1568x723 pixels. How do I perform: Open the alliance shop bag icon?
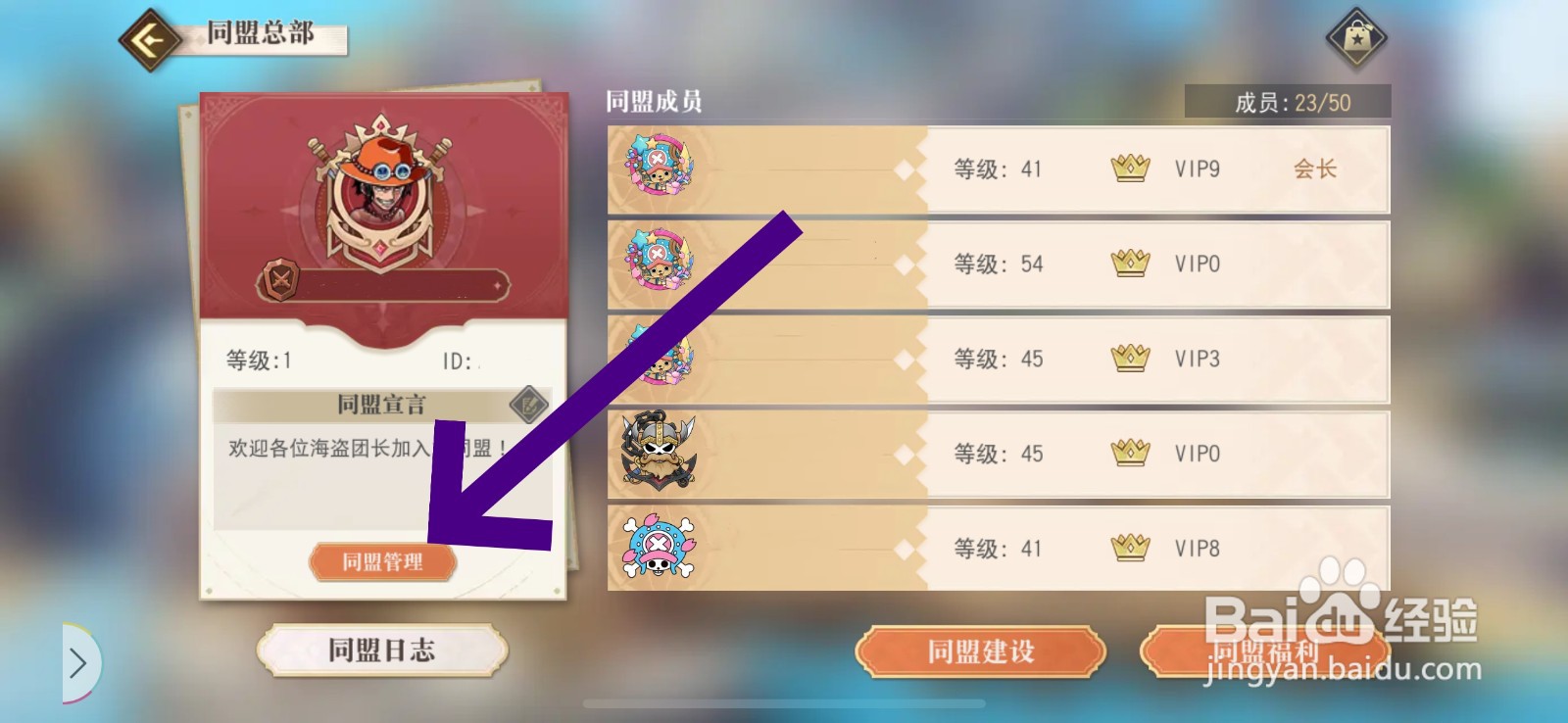(x=1356, y=39)
